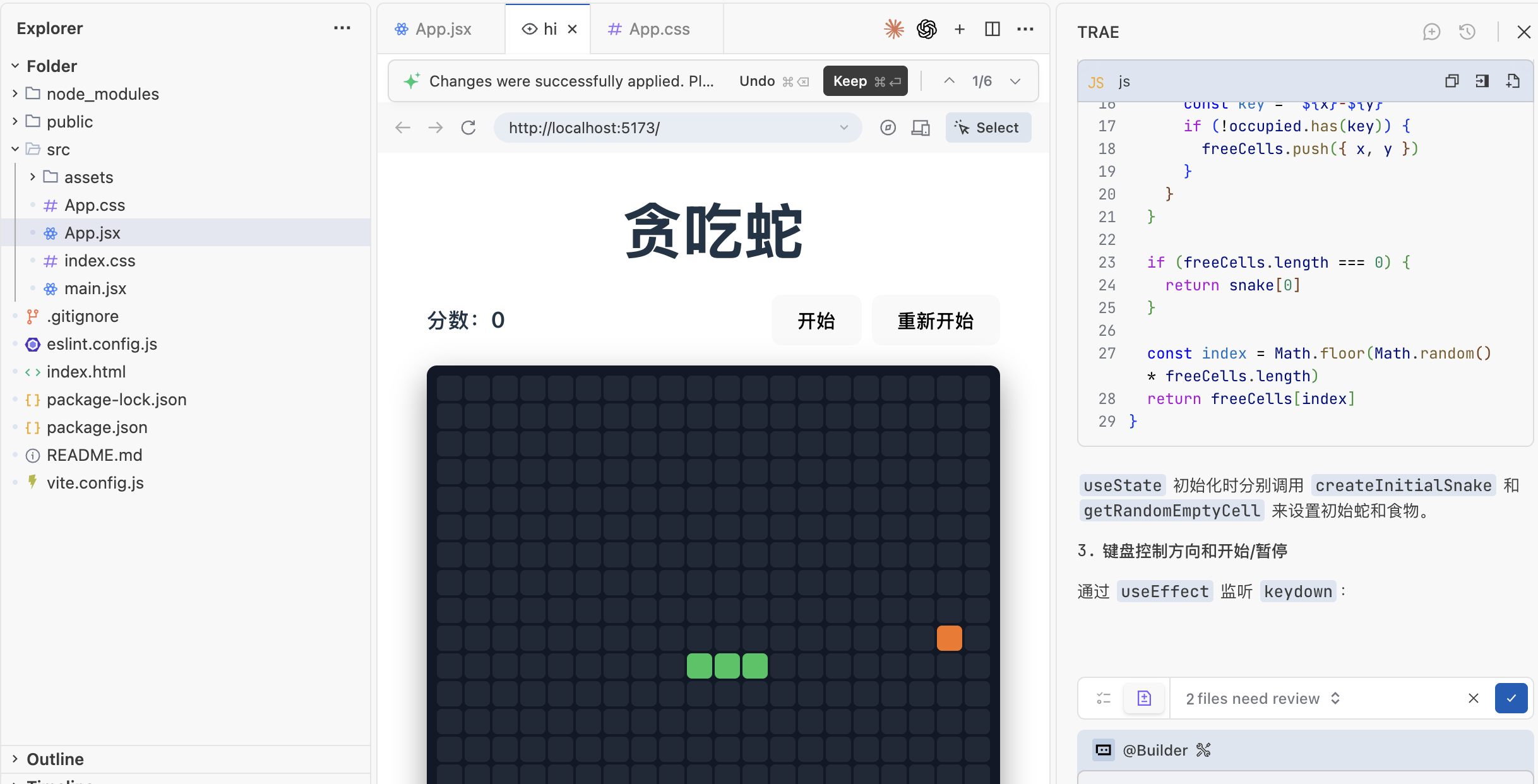Open the TRAE chat history icon
Screen dimensions: 1538x784
[1467, 32]
